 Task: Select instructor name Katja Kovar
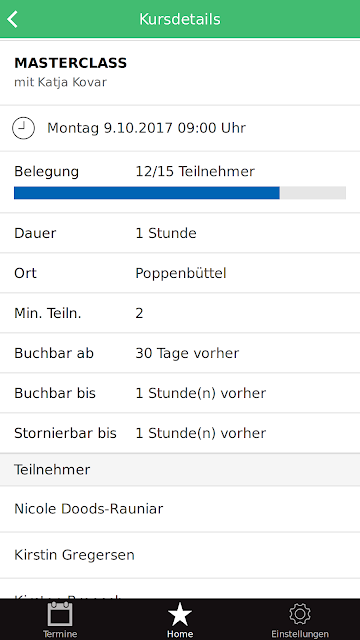tap(72, 82)
